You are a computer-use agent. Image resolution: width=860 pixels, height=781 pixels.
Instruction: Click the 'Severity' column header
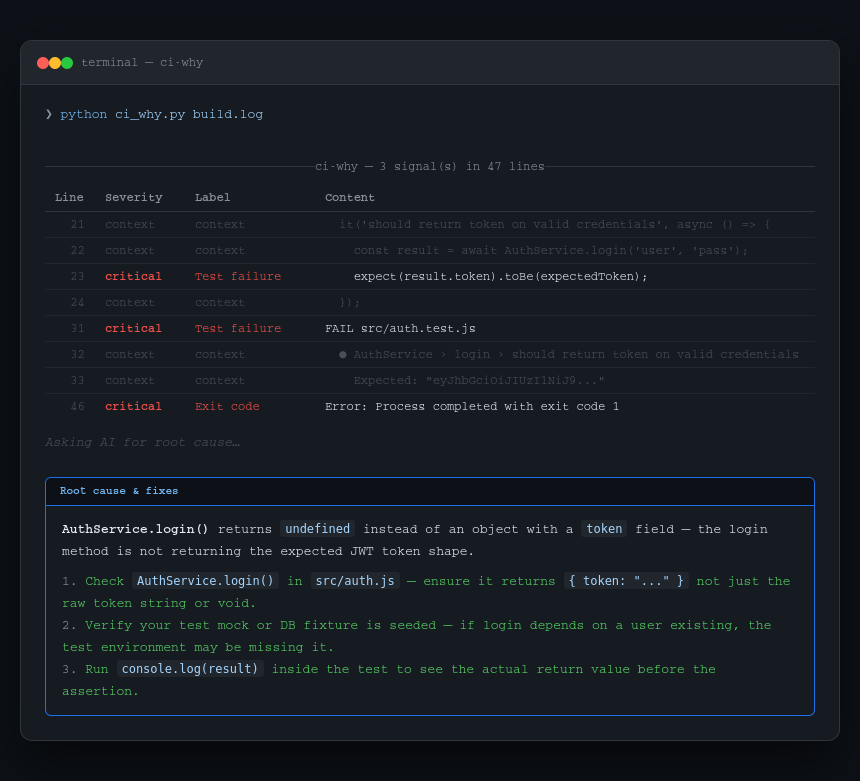[x=134, y=197]
